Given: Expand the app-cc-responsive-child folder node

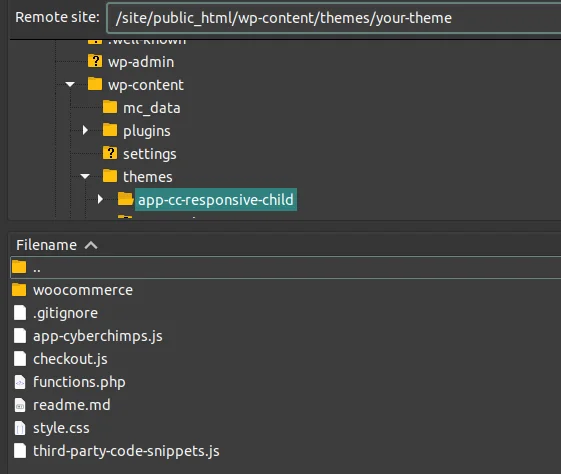Looking at the screenshot, I should 100,199.
